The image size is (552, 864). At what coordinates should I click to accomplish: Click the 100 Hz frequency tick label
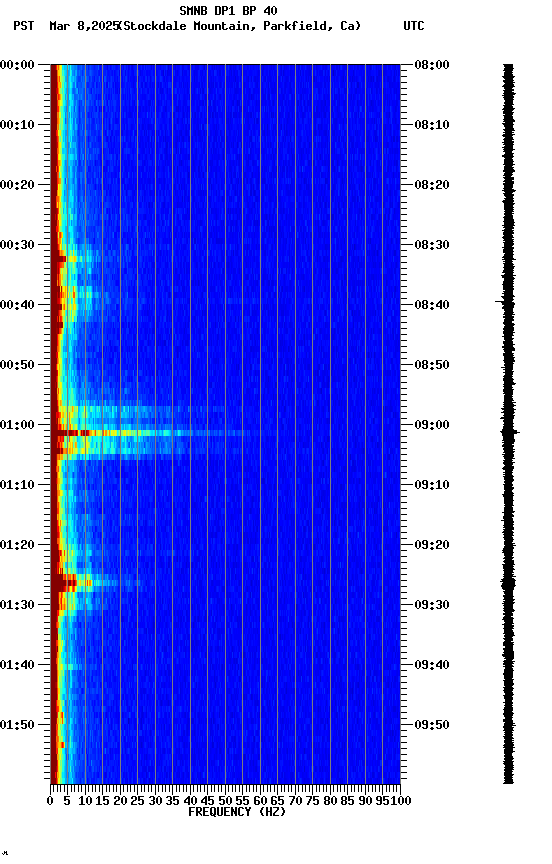(x=401, y=801)
